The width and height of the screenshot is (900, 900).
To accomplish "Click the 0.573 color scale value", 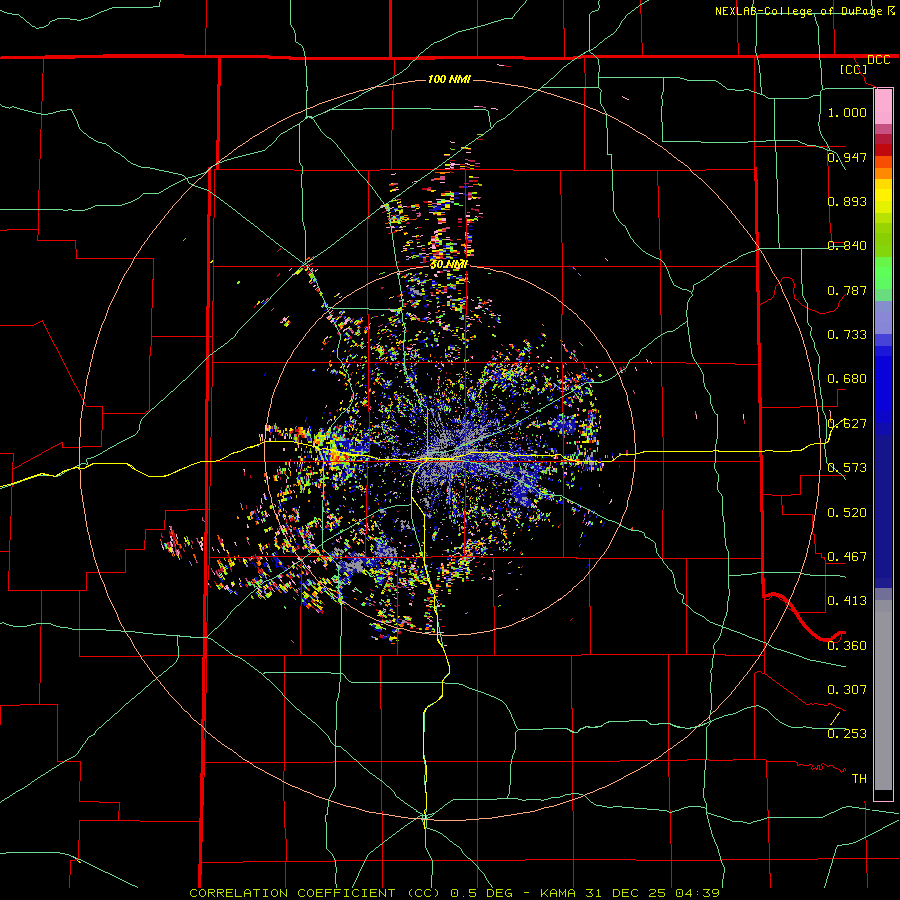I will pos(847,468).
